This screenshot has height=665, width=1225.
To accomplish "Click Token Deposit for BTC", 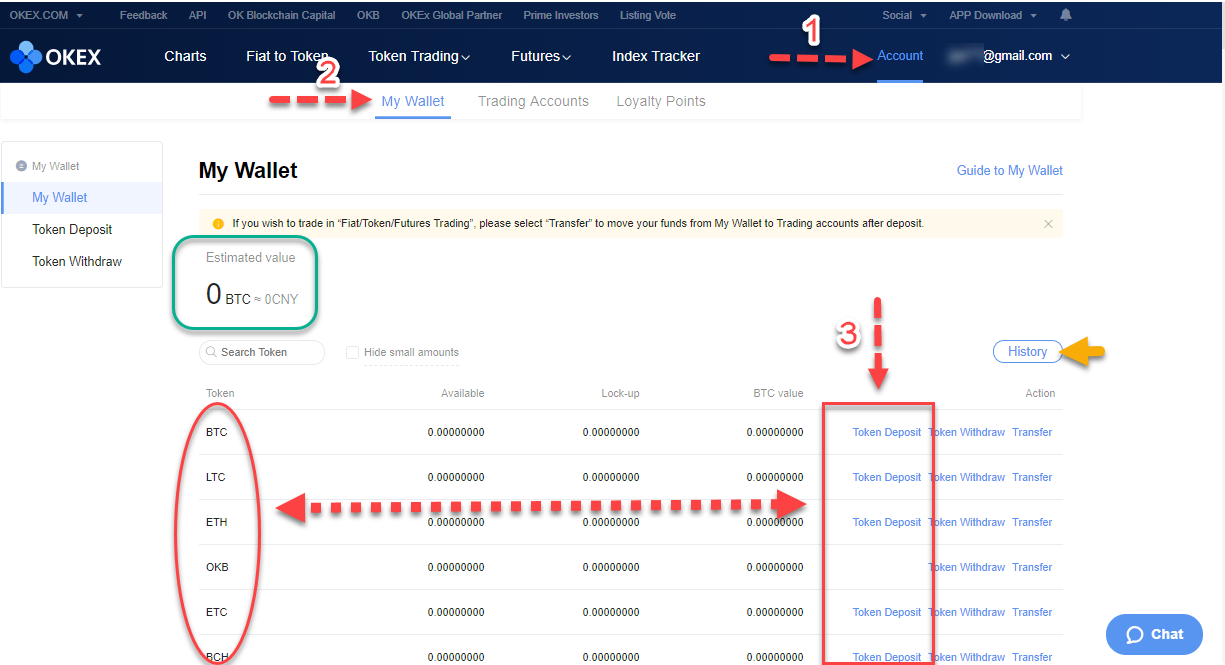I will (887, 432).
